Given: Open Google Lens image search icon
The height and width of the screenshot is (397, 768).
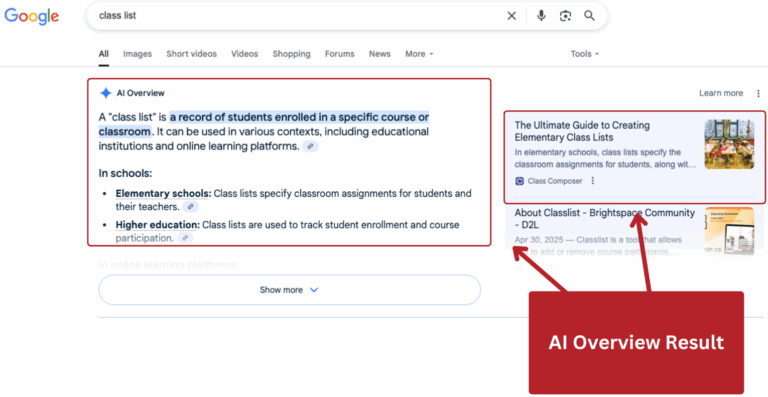Looking at the screenshot, I should (565, 16).
